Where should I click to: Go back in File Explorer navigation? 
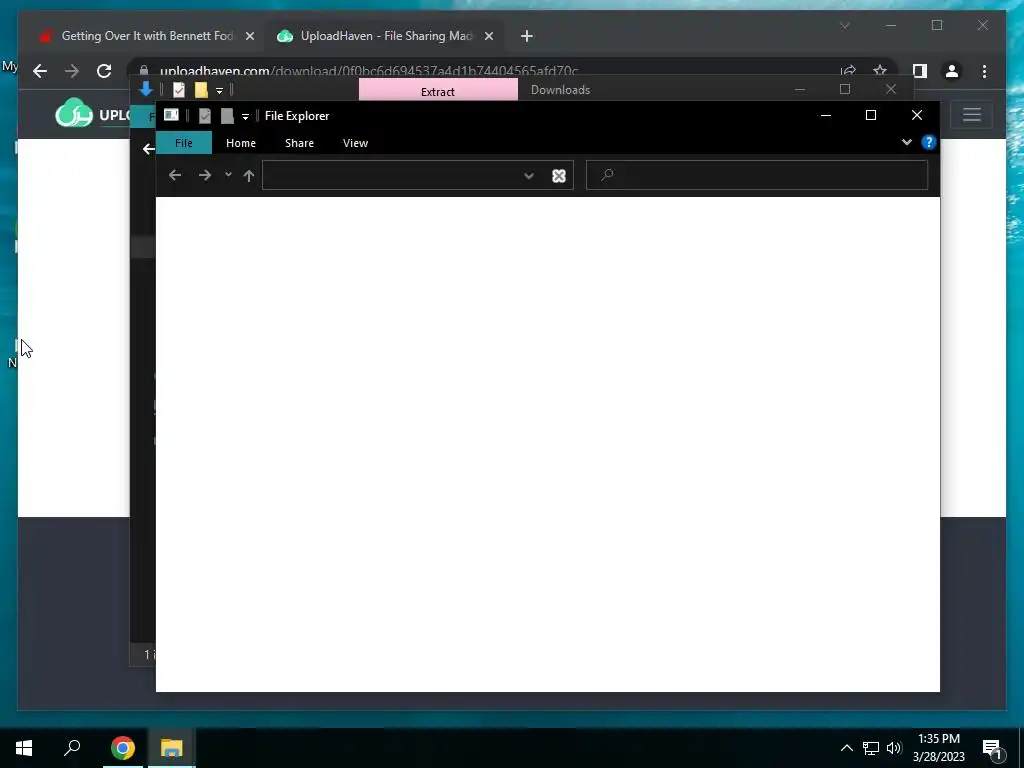(174, 175)
